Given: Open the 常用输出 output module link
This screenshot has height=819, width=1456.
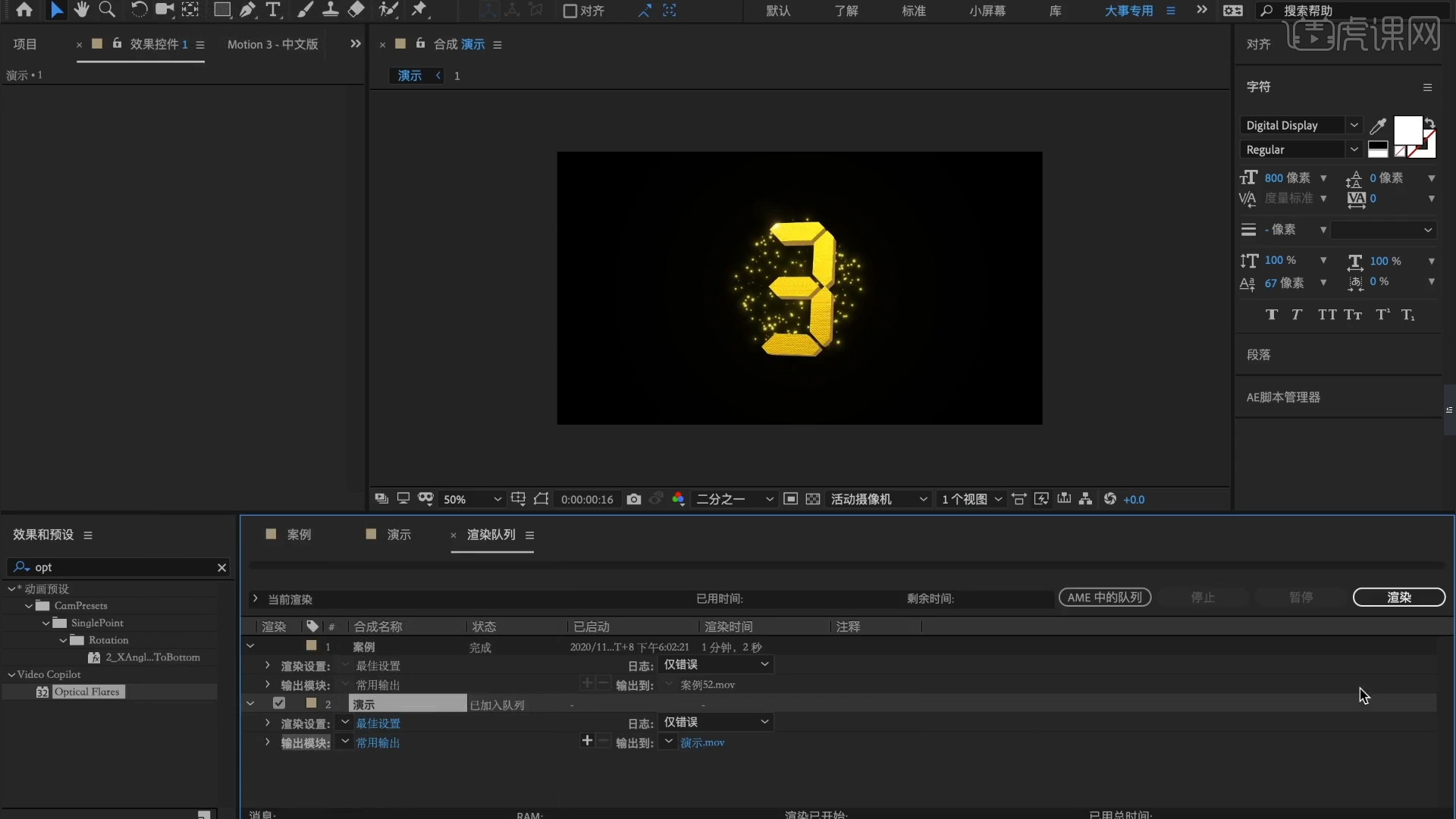Looking at the screenshot, I should [378, 742].
